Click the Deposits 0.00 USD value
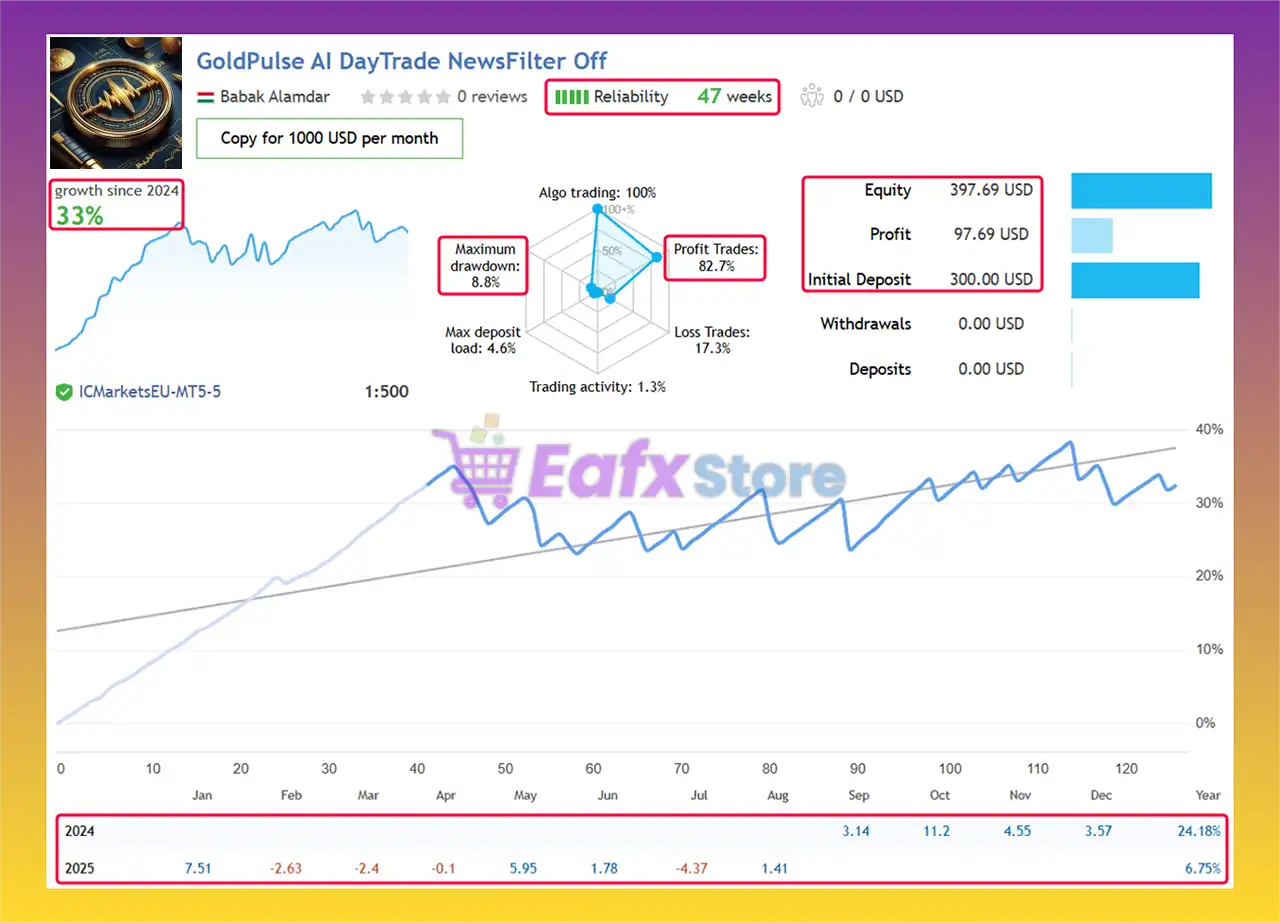Screen dimensions: 1280x923 click(x=991, y=369)
